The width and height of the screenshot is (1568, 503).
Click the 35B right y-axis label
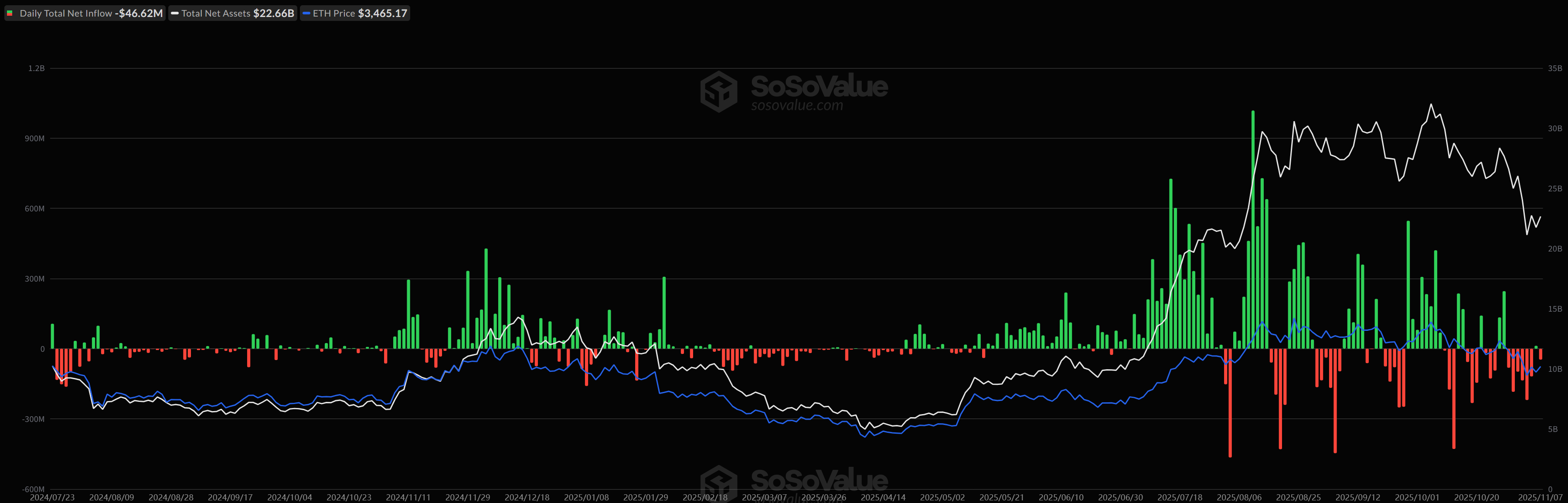click(x=1554, y=68)
